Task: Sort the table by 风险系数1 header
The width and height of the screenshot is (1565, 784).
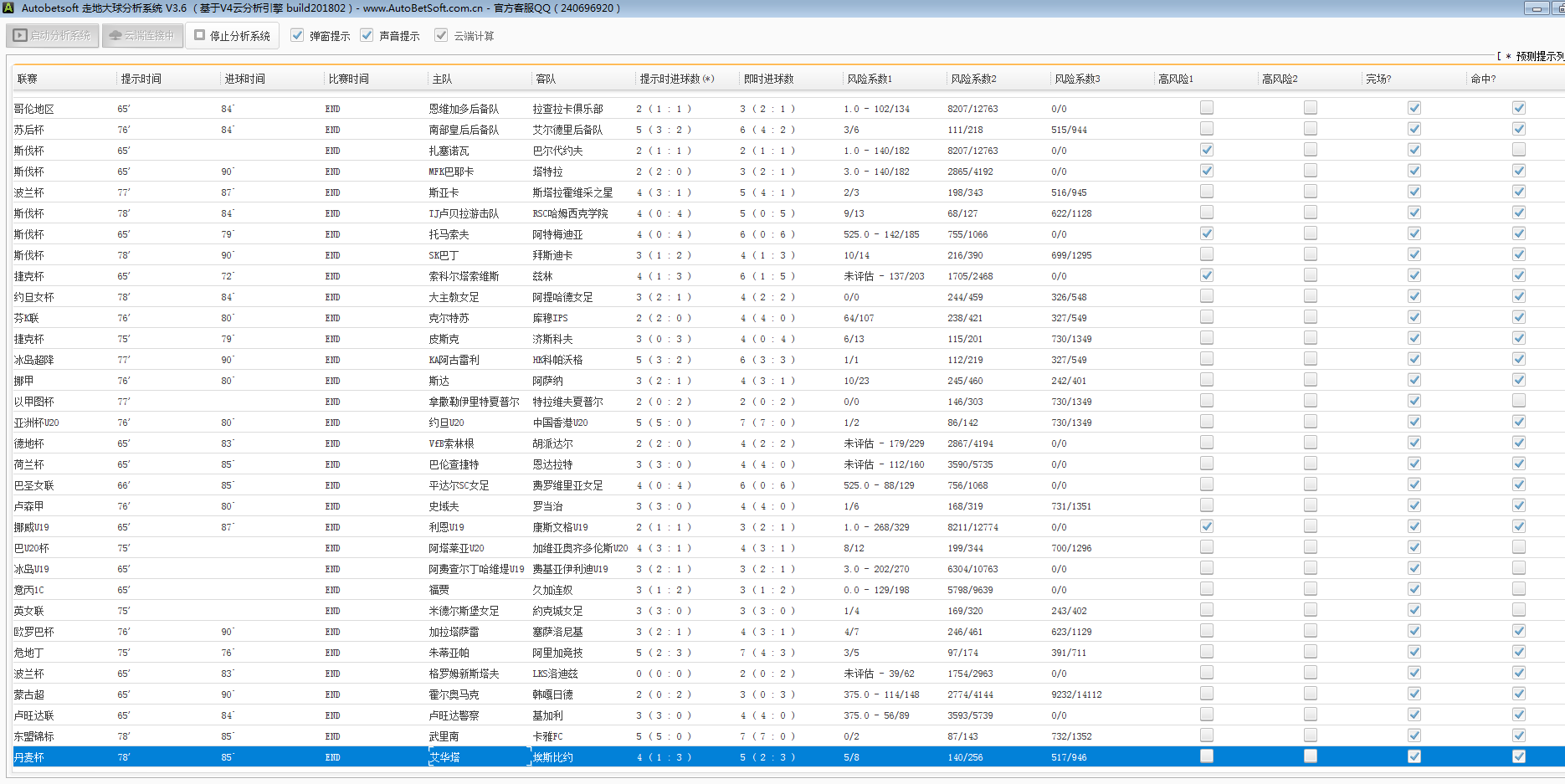Action: pyautogui.click(x=869, y=79)
